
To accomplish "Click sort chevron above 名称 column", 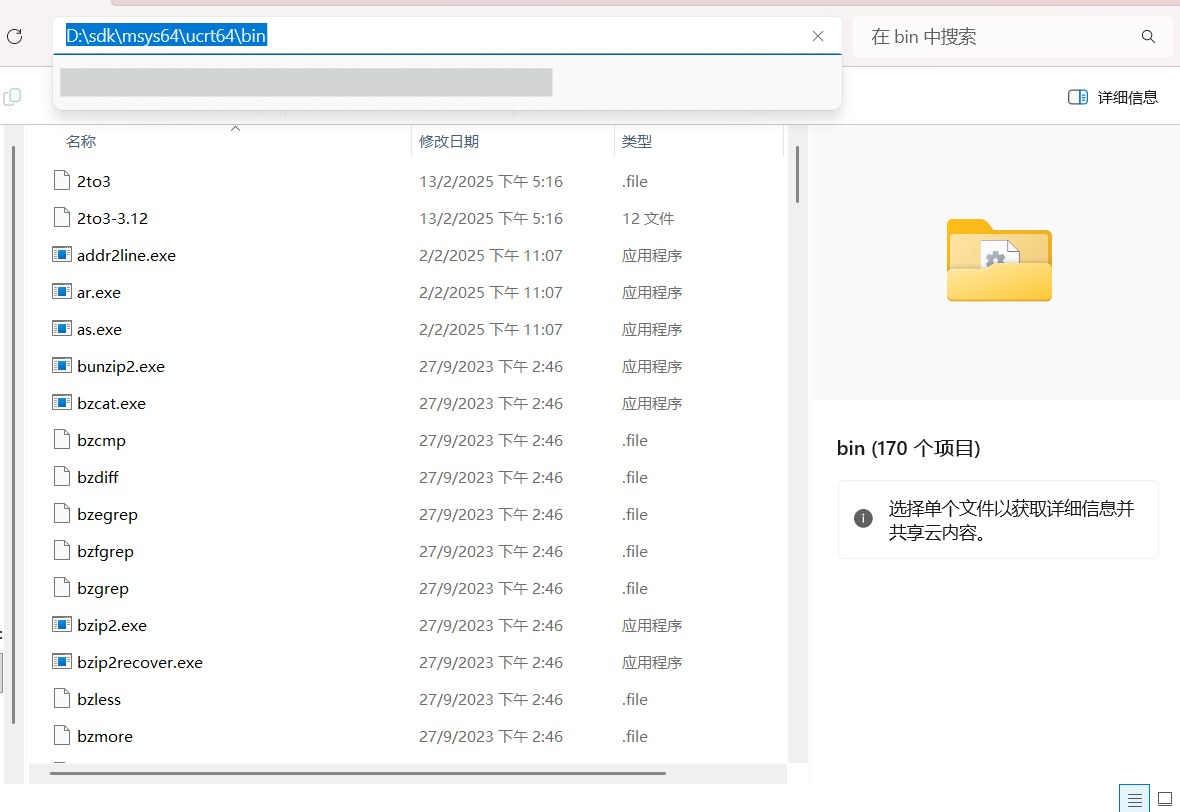I will (236, 129).
